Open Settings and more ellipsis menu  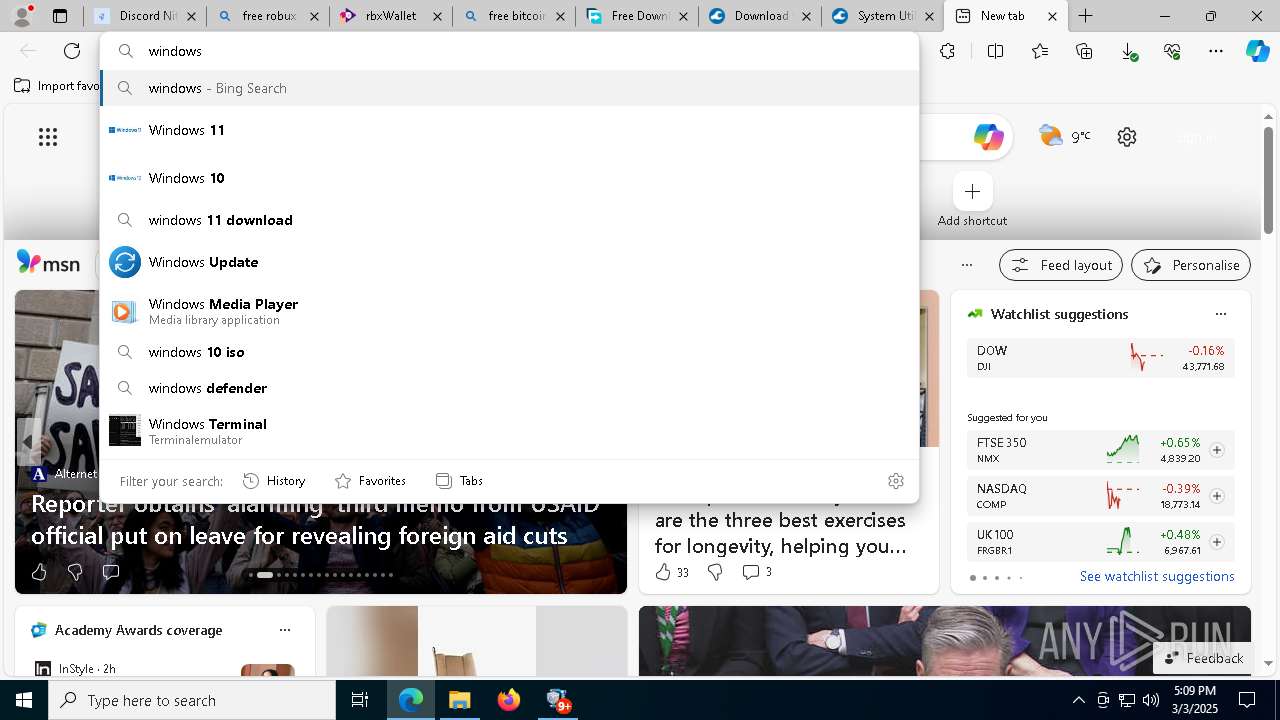1216,51
